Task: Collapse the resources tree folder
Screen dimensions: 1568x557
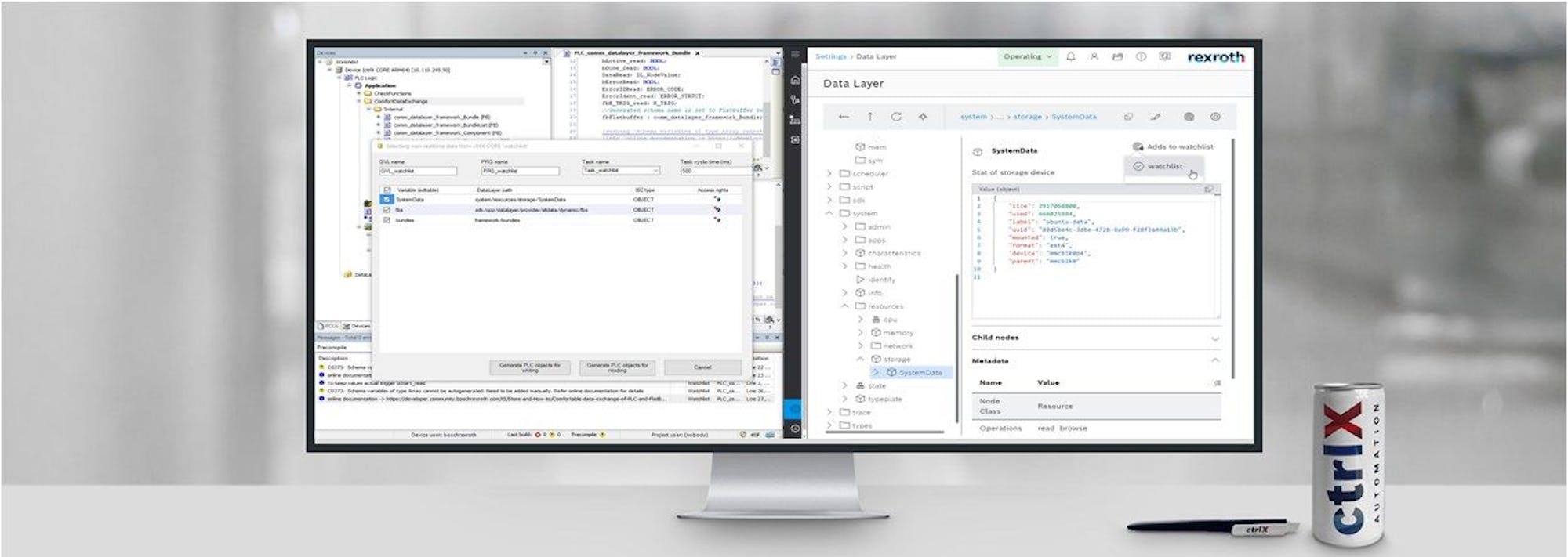Action: pos(844,306)
